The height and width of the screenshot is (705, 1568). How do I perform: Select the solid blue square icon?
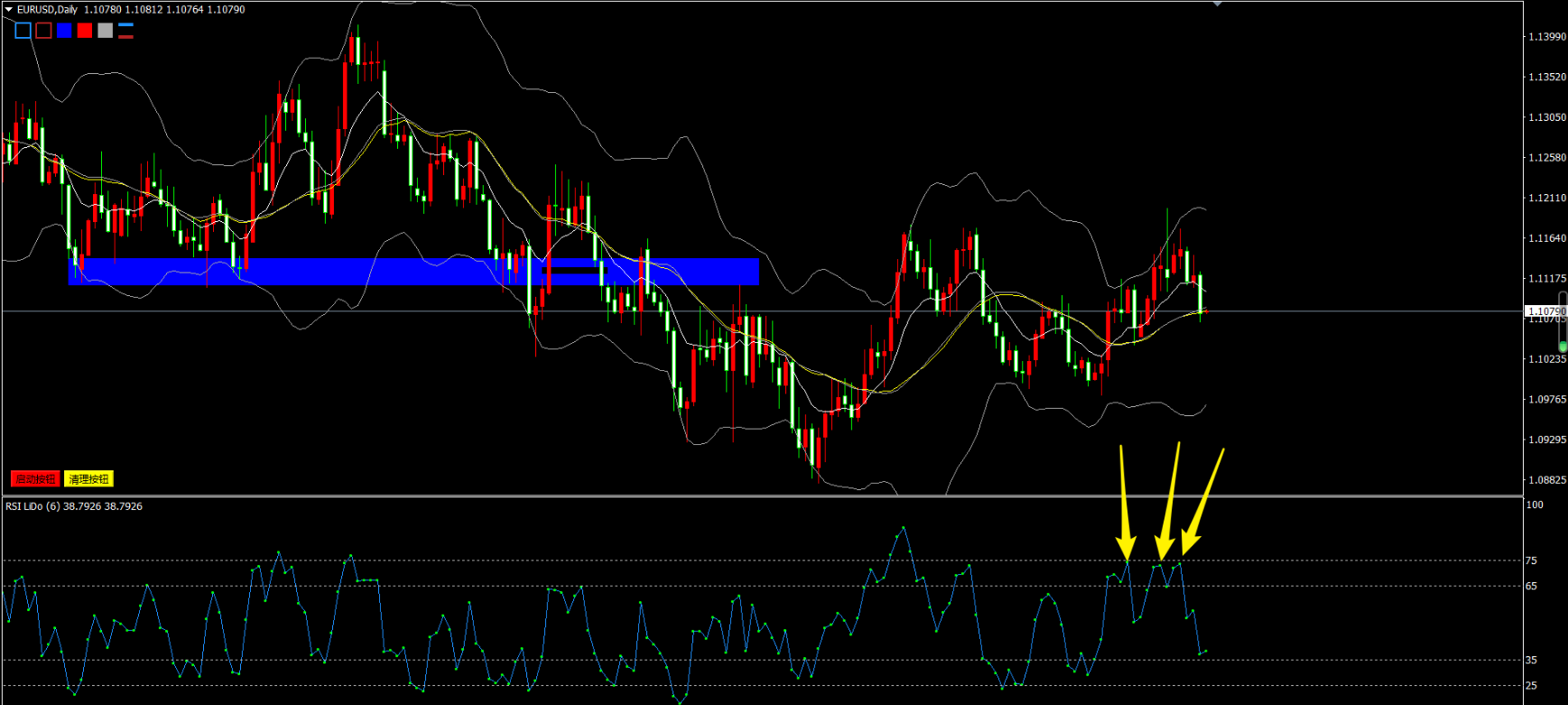click(64, 31)
